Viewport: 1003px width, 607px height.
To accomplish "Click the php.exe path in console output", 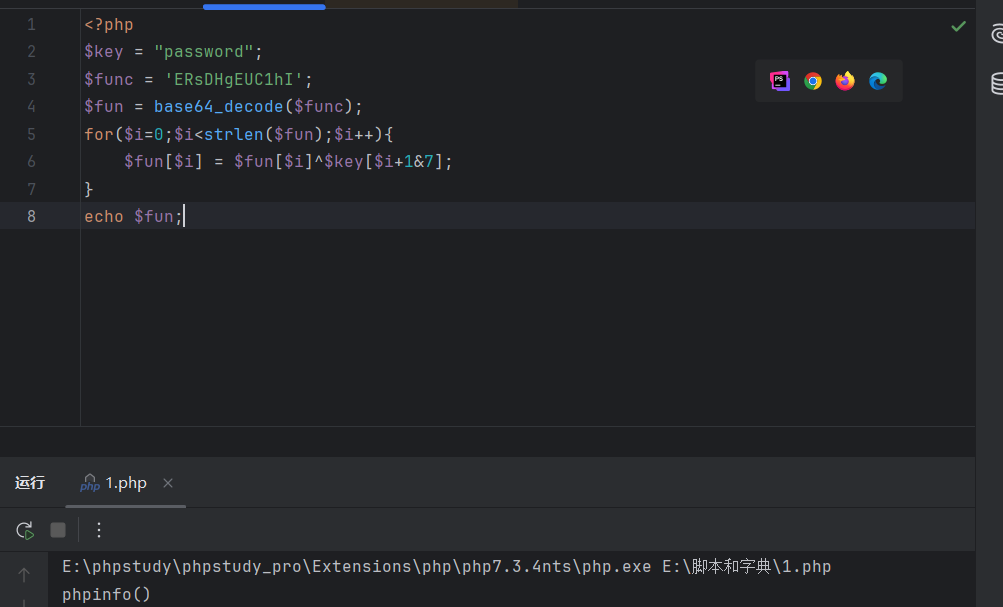I will (356, 567).
